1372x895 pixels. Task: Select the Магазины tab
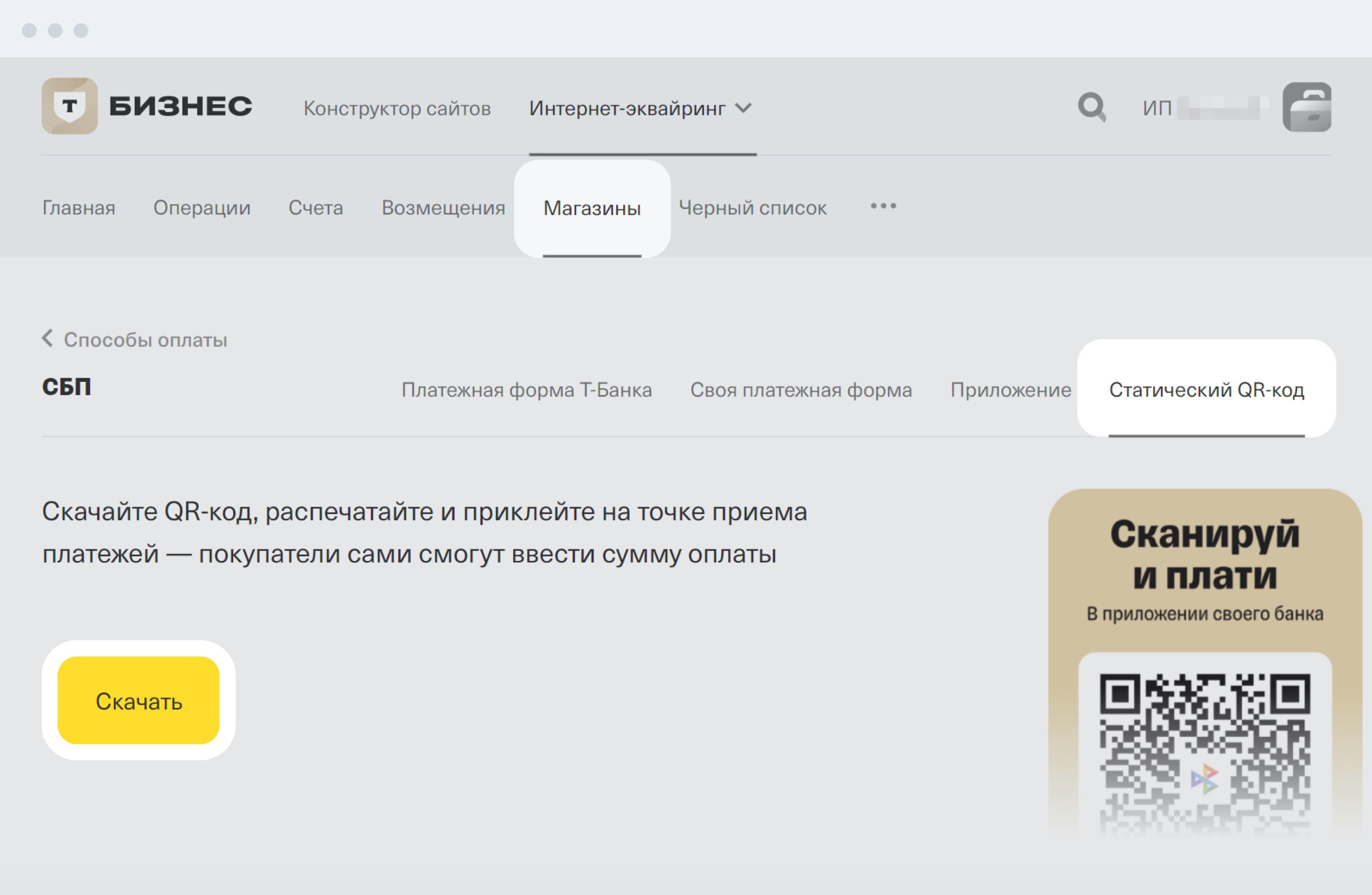coord(592,208)
